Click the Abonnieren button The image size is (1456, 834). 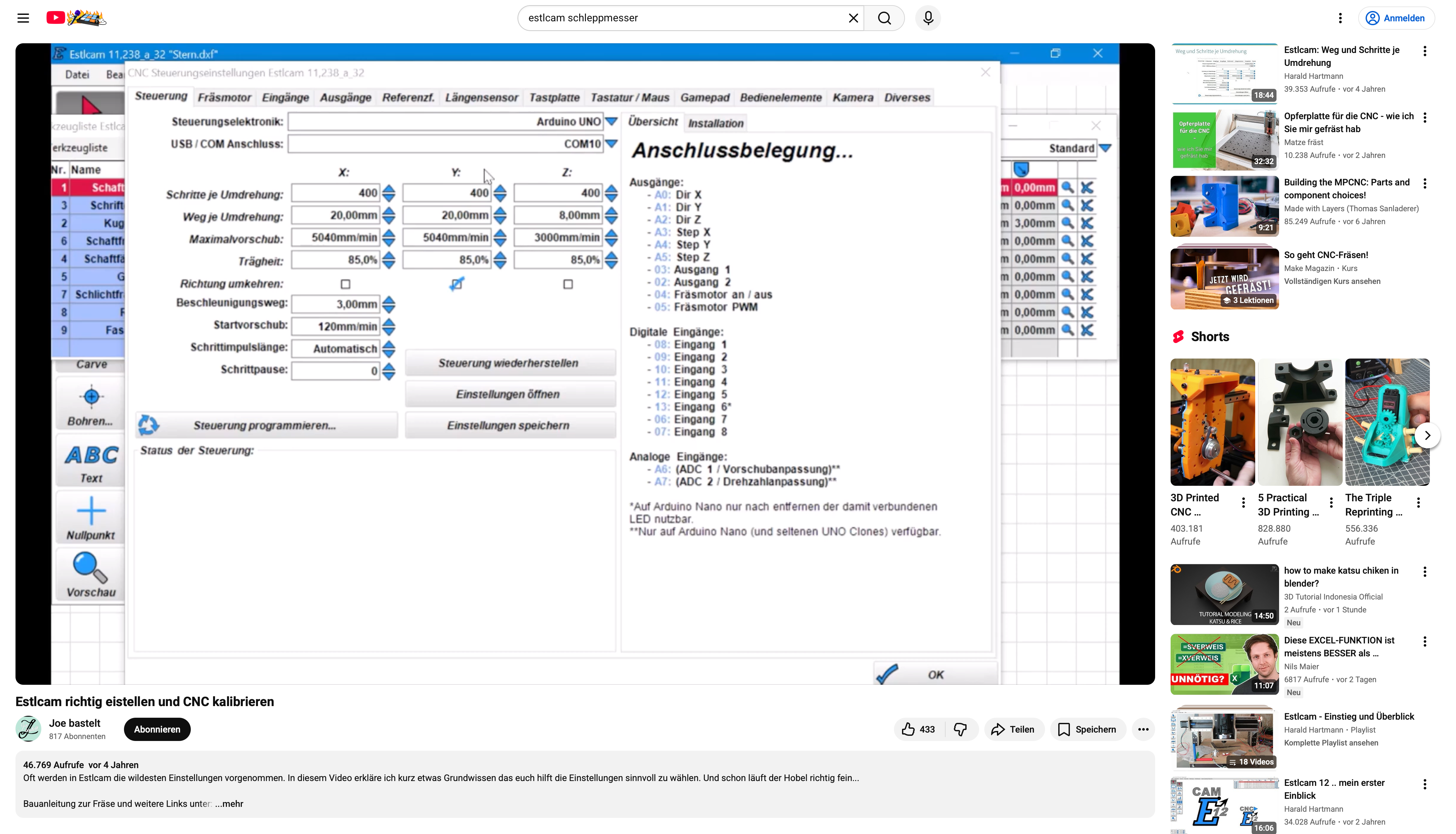(157, 729)
